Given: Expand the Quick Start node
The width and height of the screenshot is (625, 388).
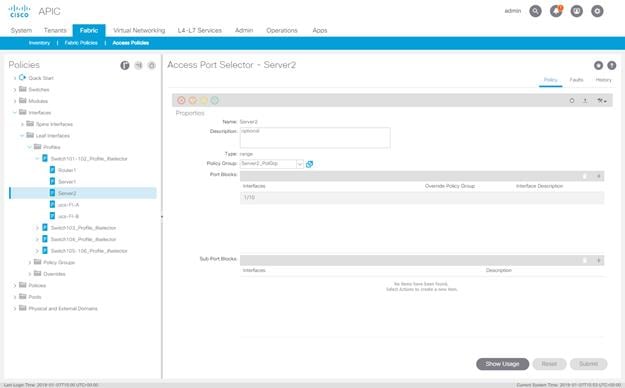Looking at the screenshot, I should [x=15, y=78].
